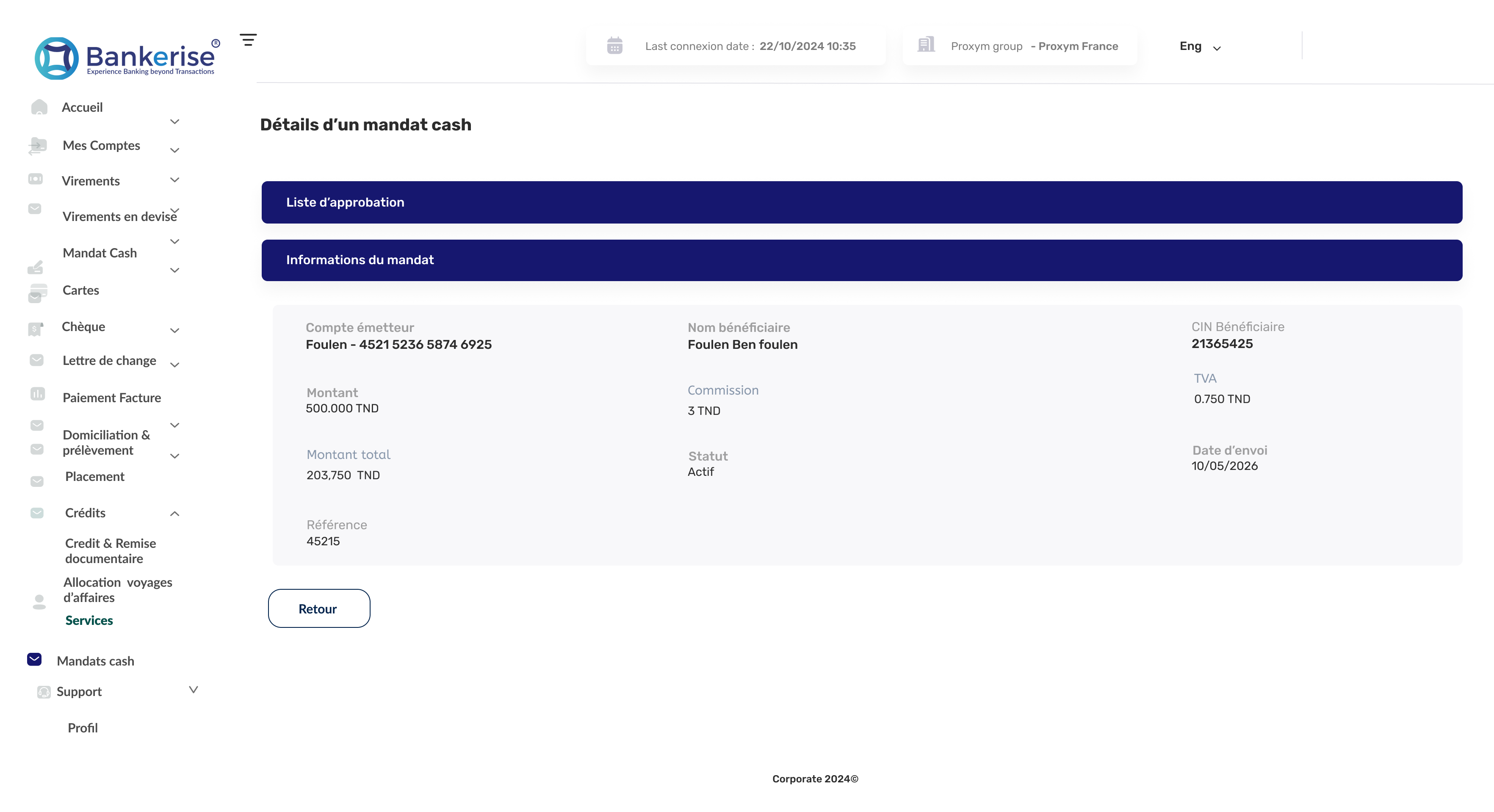Open Mes Comptes menu
The image size is (1494, 812).
(102, 146)
